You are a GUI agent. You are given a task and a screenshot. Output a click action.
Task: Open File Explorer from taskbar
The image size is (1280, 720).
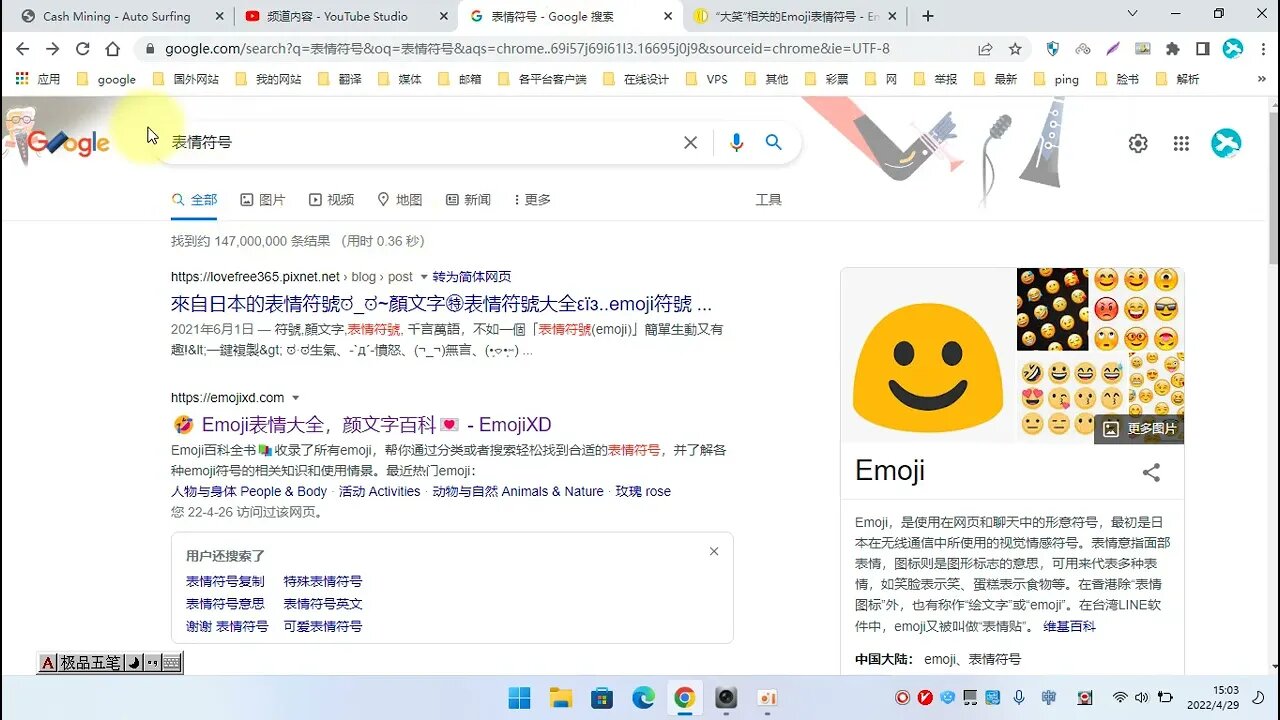click(560, 697)
